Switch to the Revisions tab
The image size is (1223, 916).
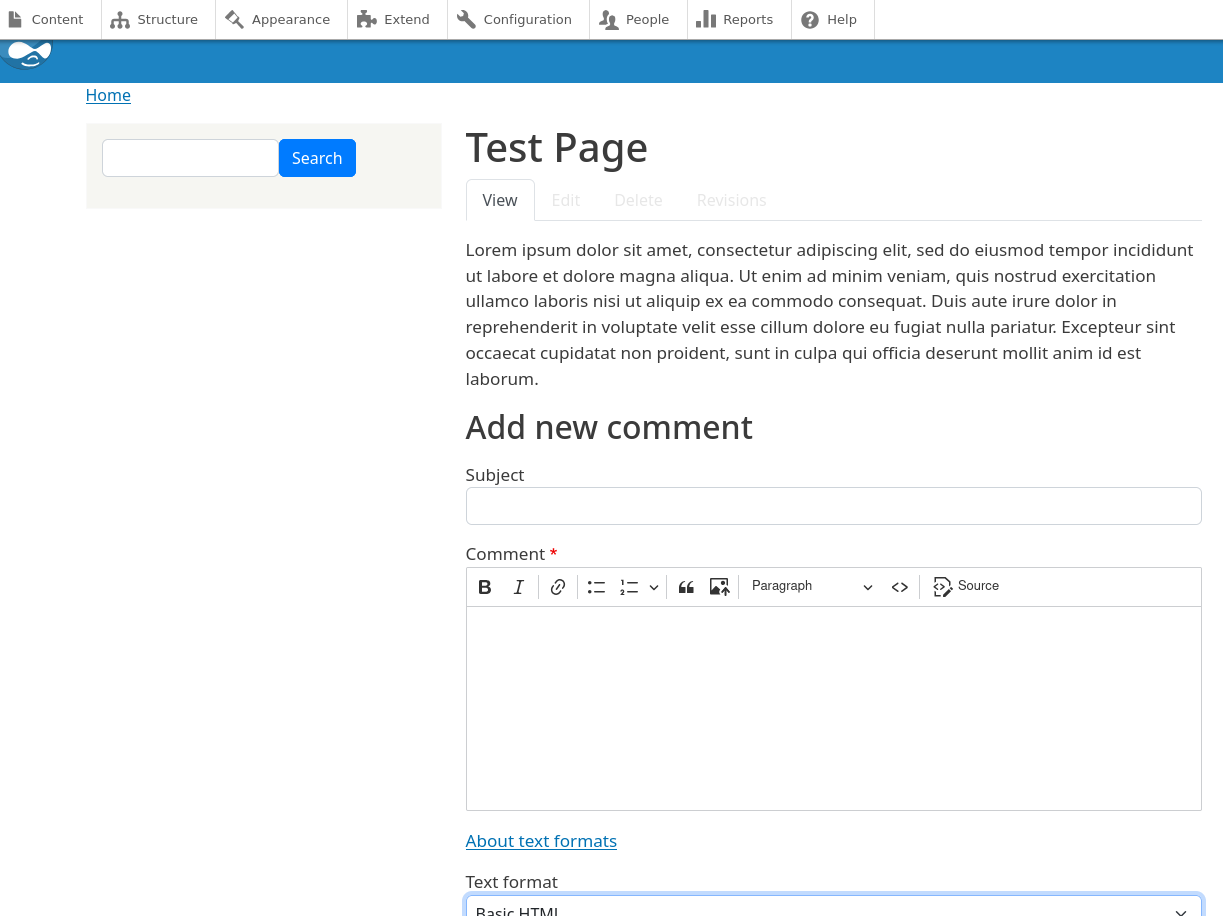[x=731, y=200]
